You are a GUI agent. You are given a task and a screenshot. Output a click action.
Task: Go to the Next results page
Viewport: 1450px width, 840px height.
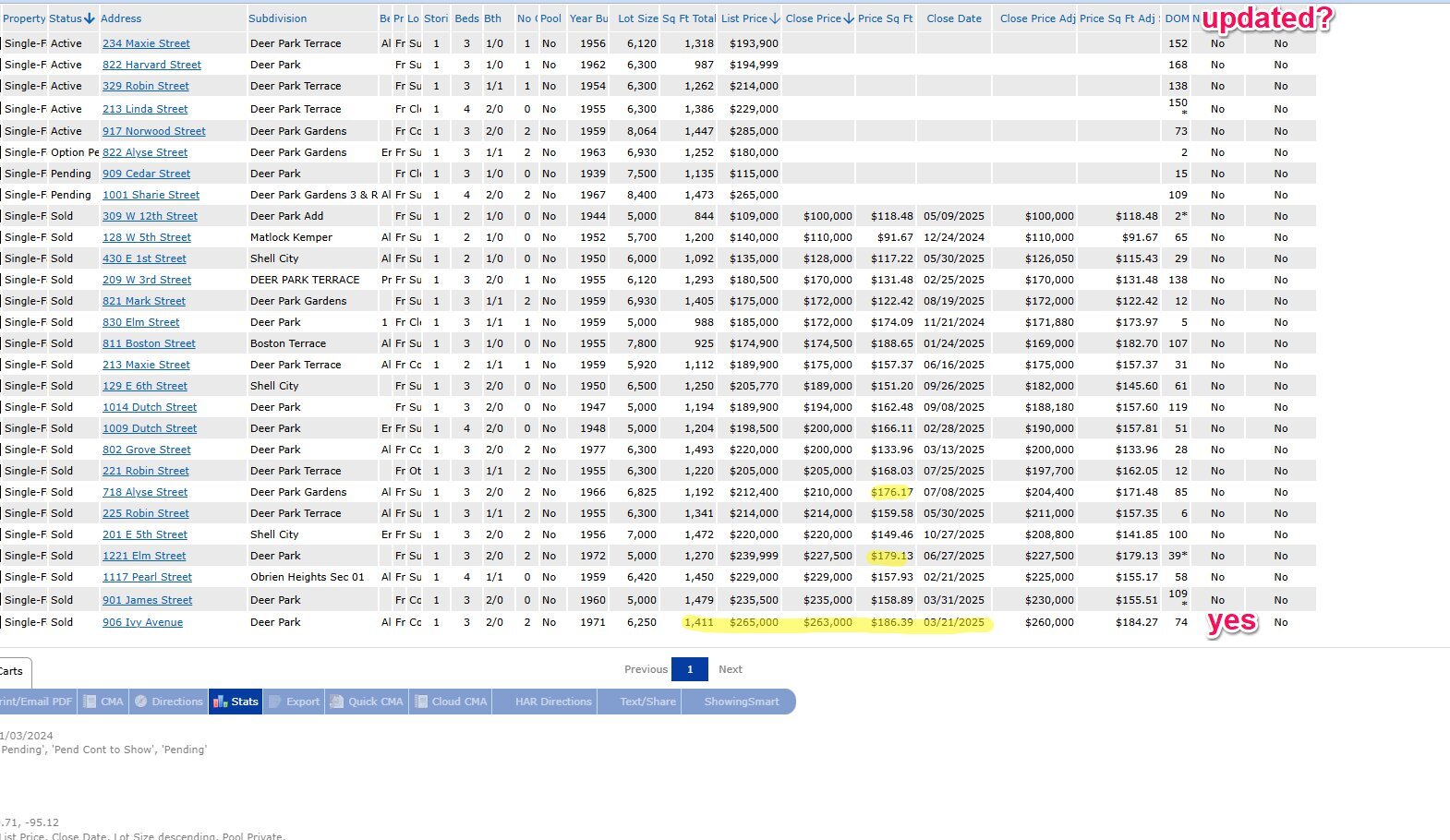tap(730, 669)
